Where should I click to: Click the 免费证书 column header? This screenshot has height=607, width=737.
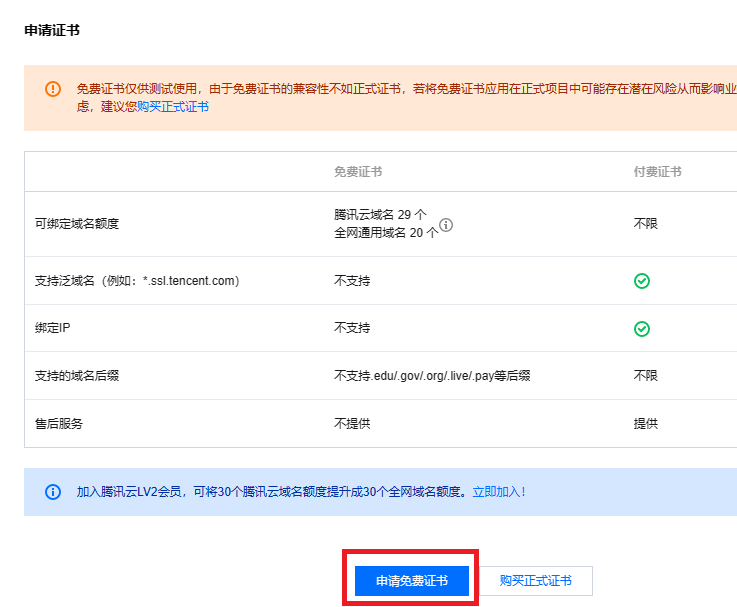coord(358,172)
